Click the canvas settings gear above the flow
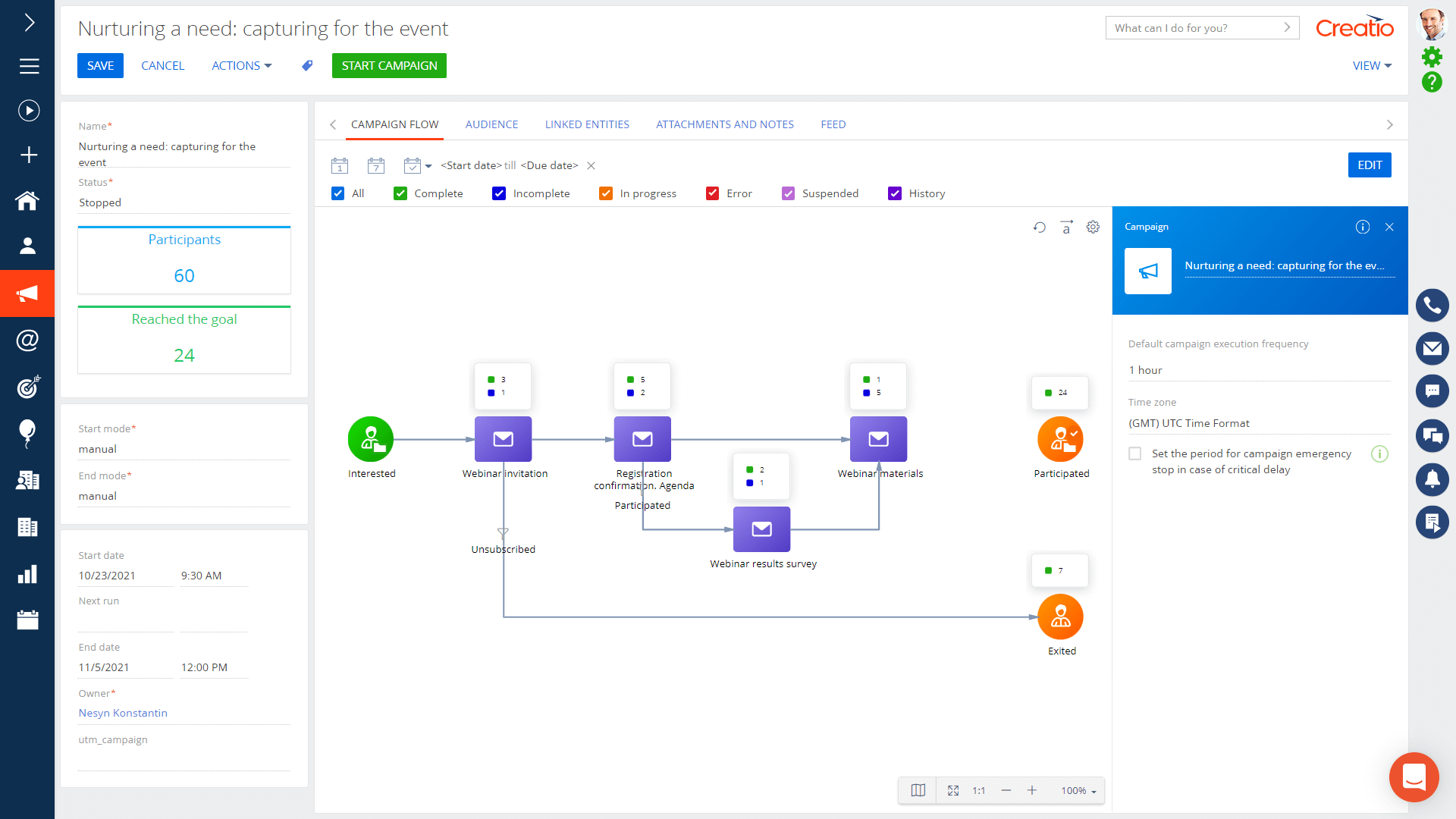The height and width of the screenshot is (819, 1456). 1093,227
